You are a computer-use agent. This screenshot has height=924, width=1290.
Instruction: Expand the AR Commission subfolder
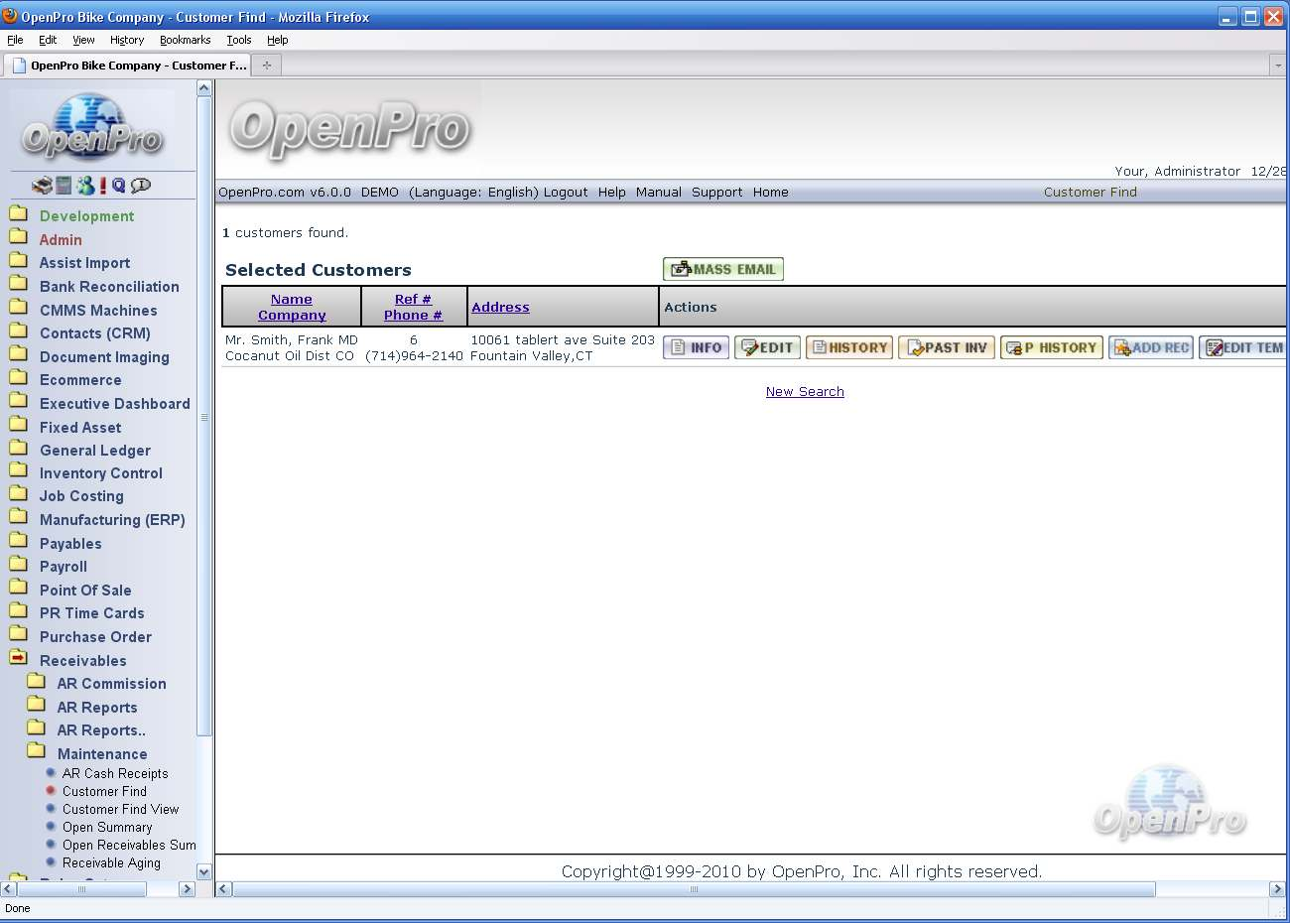[37, 683]
